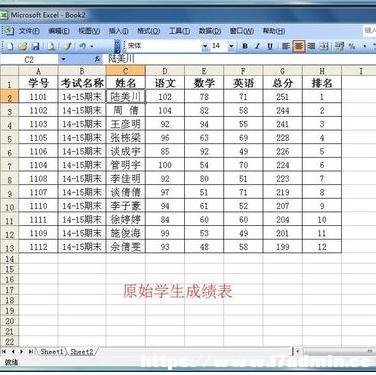
Task: Click the Merge and Center icon
Action: 324,46
